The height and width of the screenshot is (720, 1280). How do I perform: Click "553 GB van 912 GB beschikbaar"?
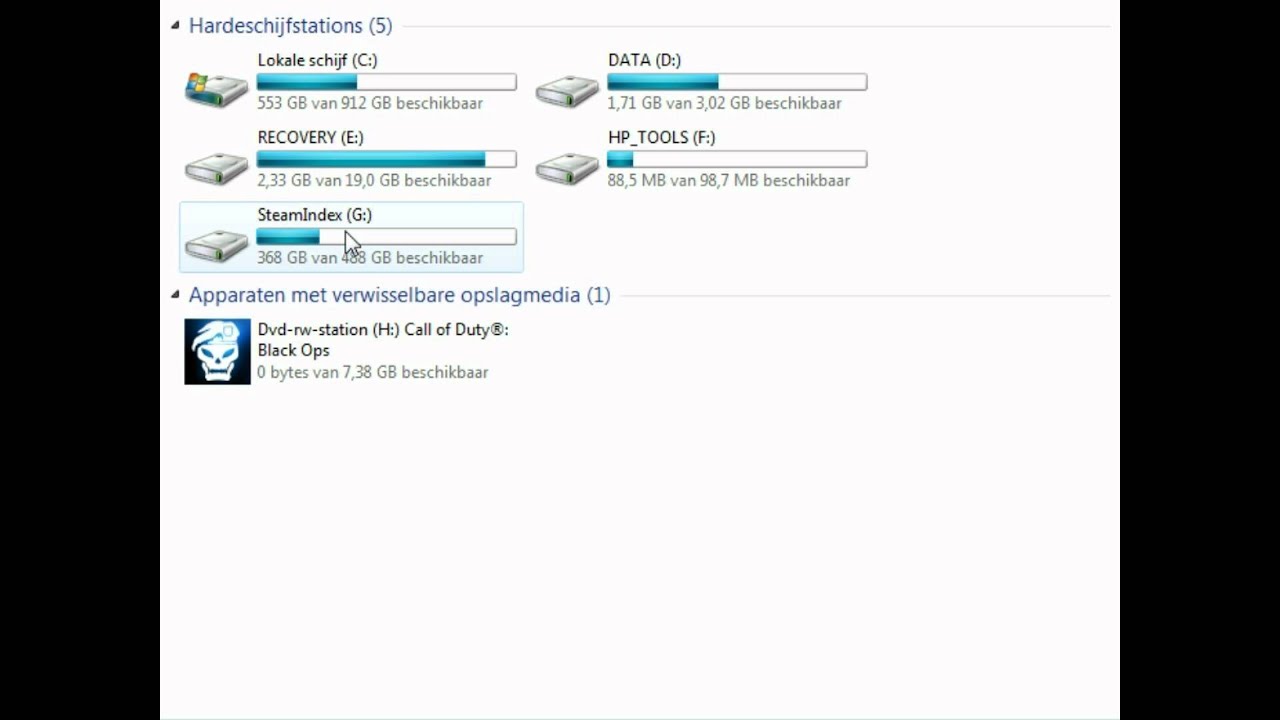click(x=370, y=103)
